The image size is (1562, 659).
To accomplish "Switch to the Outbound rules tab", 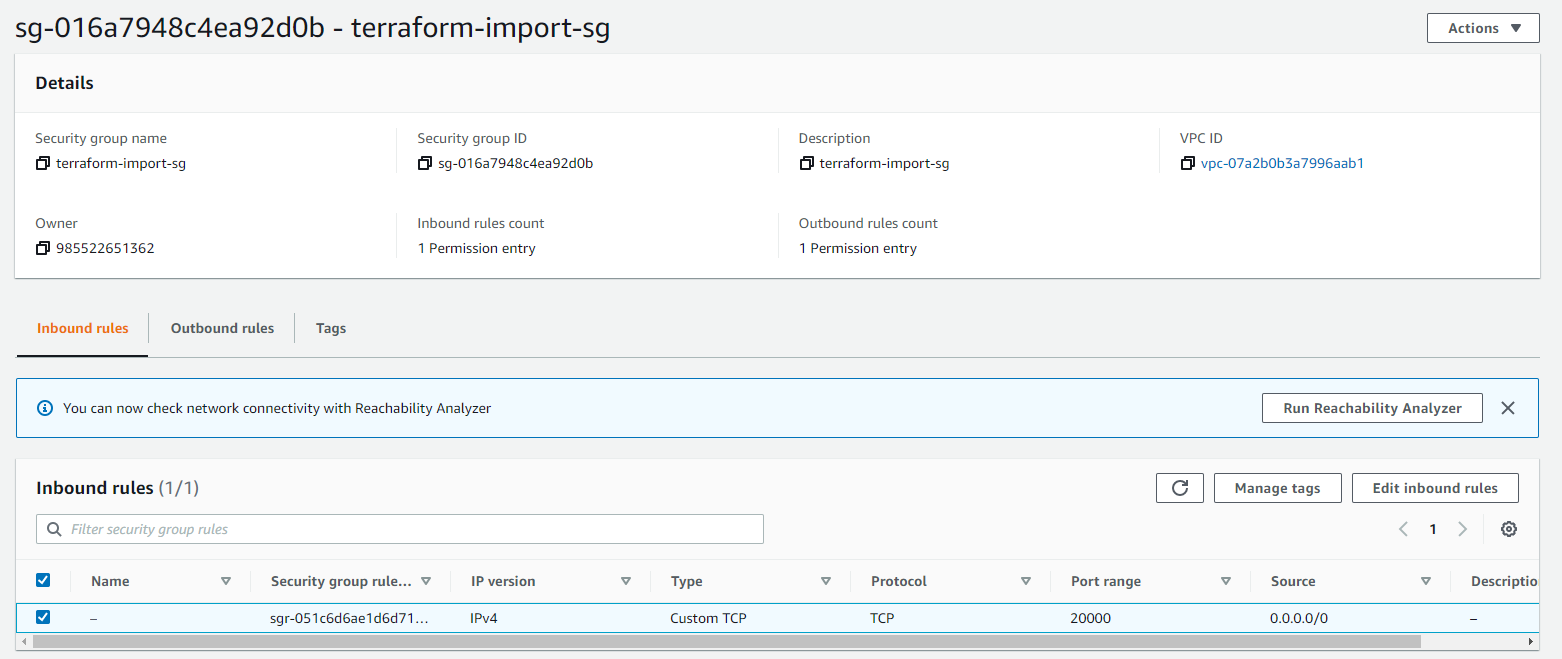I will pos(222,328).
